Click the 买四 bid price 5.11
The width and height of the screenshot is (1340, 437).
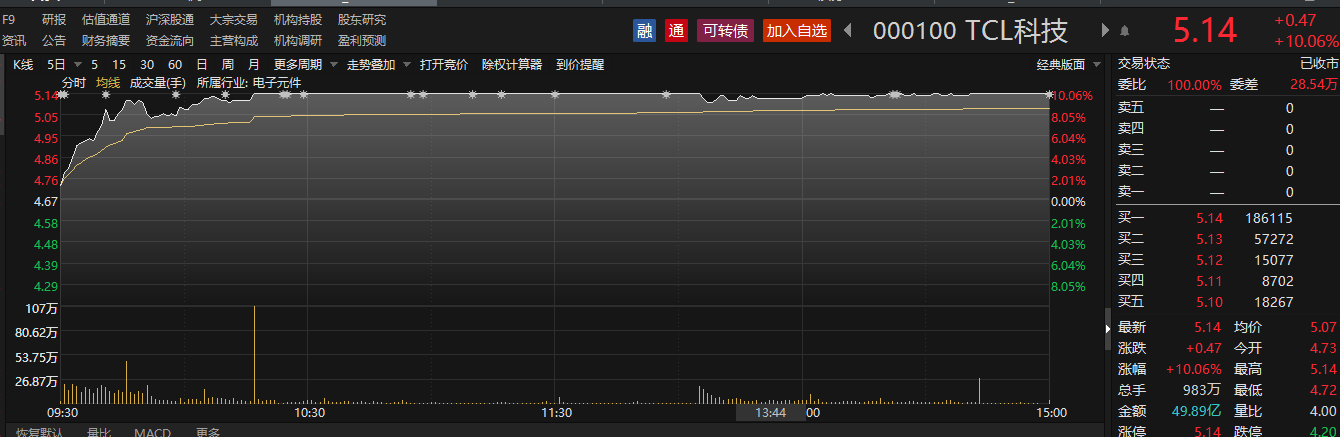1210,281
